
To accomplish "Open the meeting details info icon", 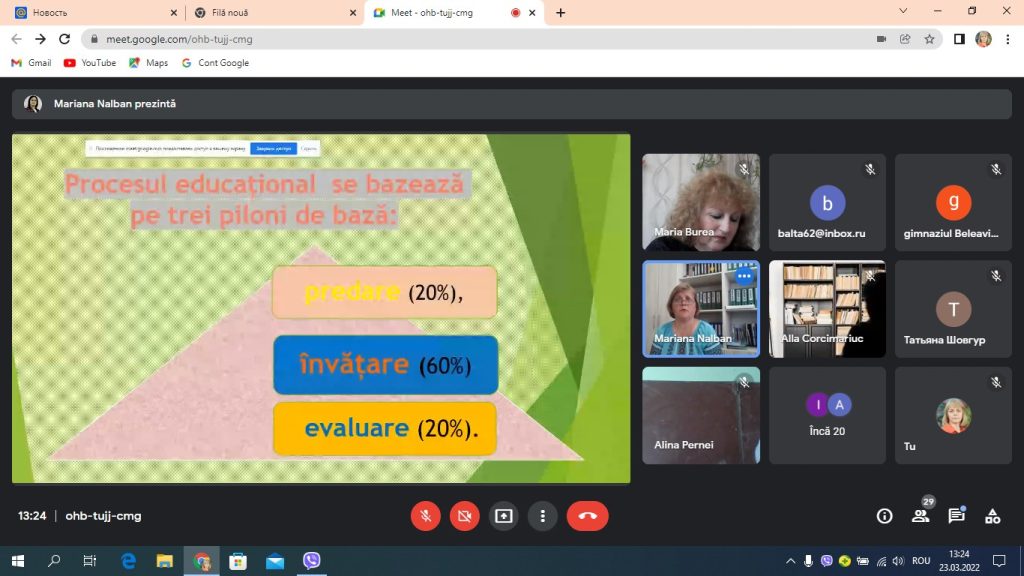I will point(884,516).
